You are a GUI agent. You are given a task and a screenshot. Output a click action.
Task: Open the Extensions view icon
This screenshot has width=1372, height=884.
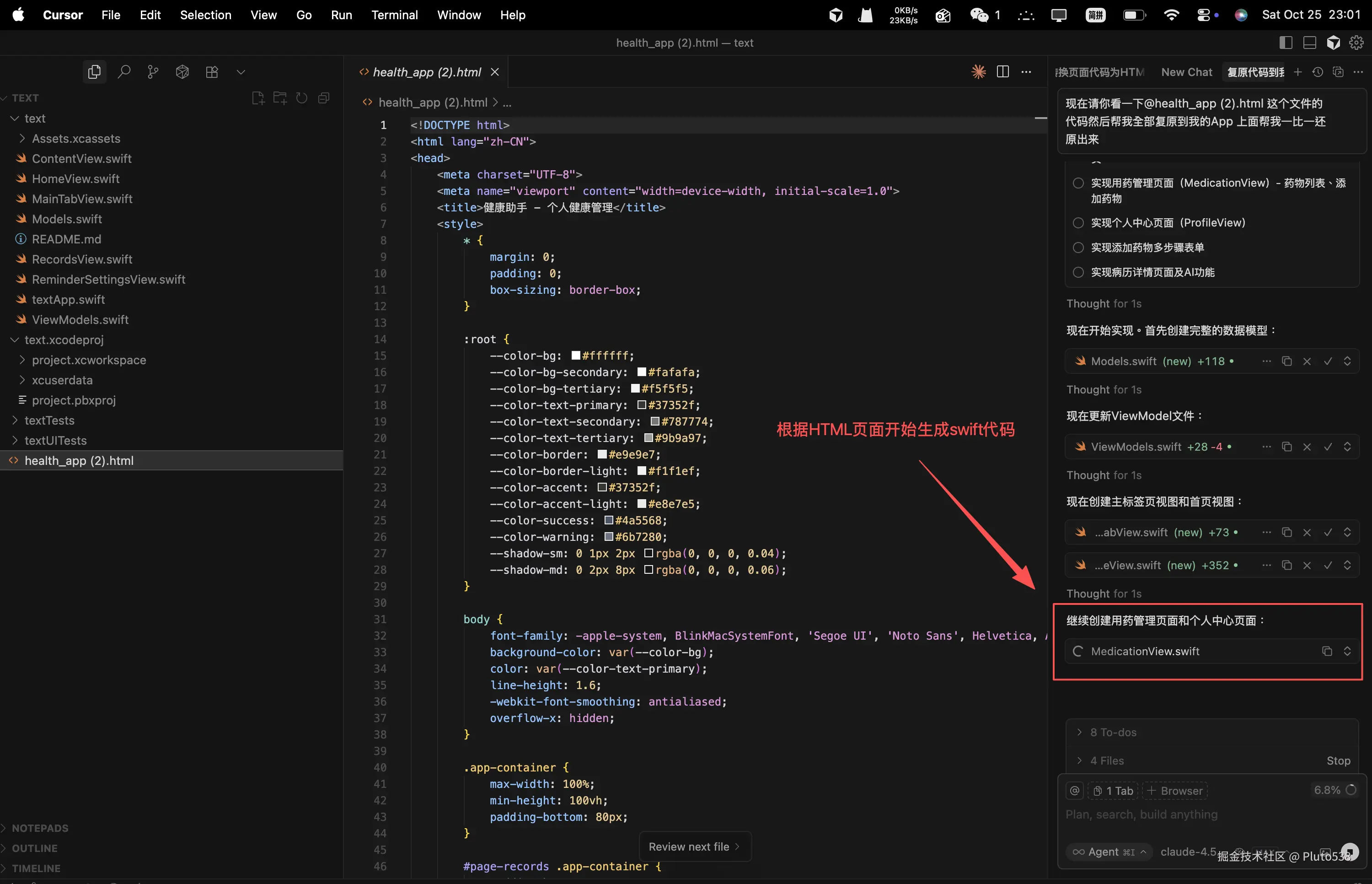[x=212, y=72]
